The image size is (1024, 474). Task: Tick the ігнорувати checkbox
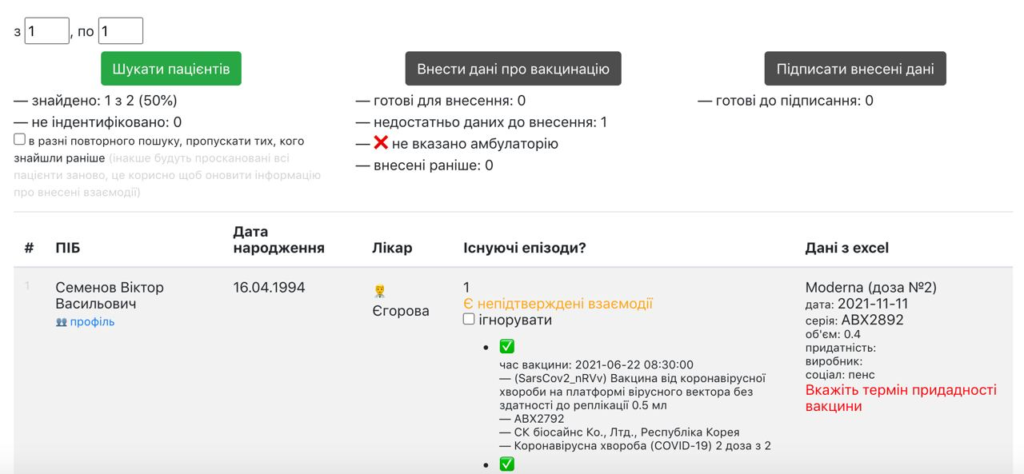point(468,320)
